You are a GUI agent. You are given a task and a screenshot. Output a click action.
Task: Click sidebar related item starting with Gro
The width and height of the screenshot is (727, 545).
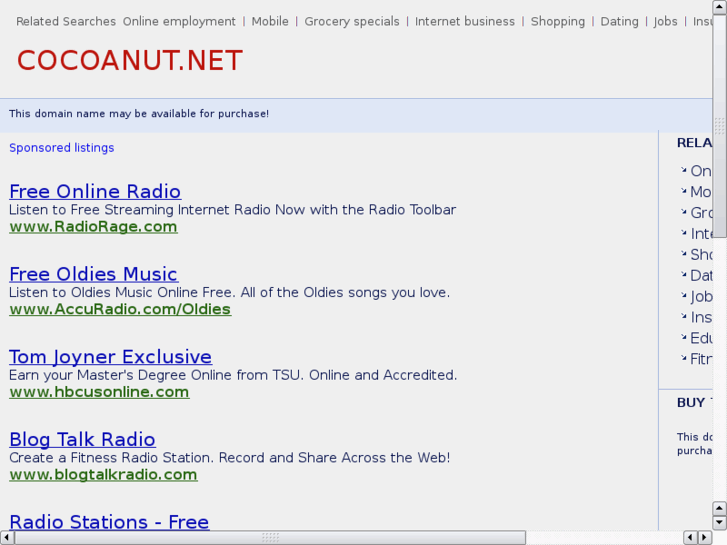(x=701, y=212)
